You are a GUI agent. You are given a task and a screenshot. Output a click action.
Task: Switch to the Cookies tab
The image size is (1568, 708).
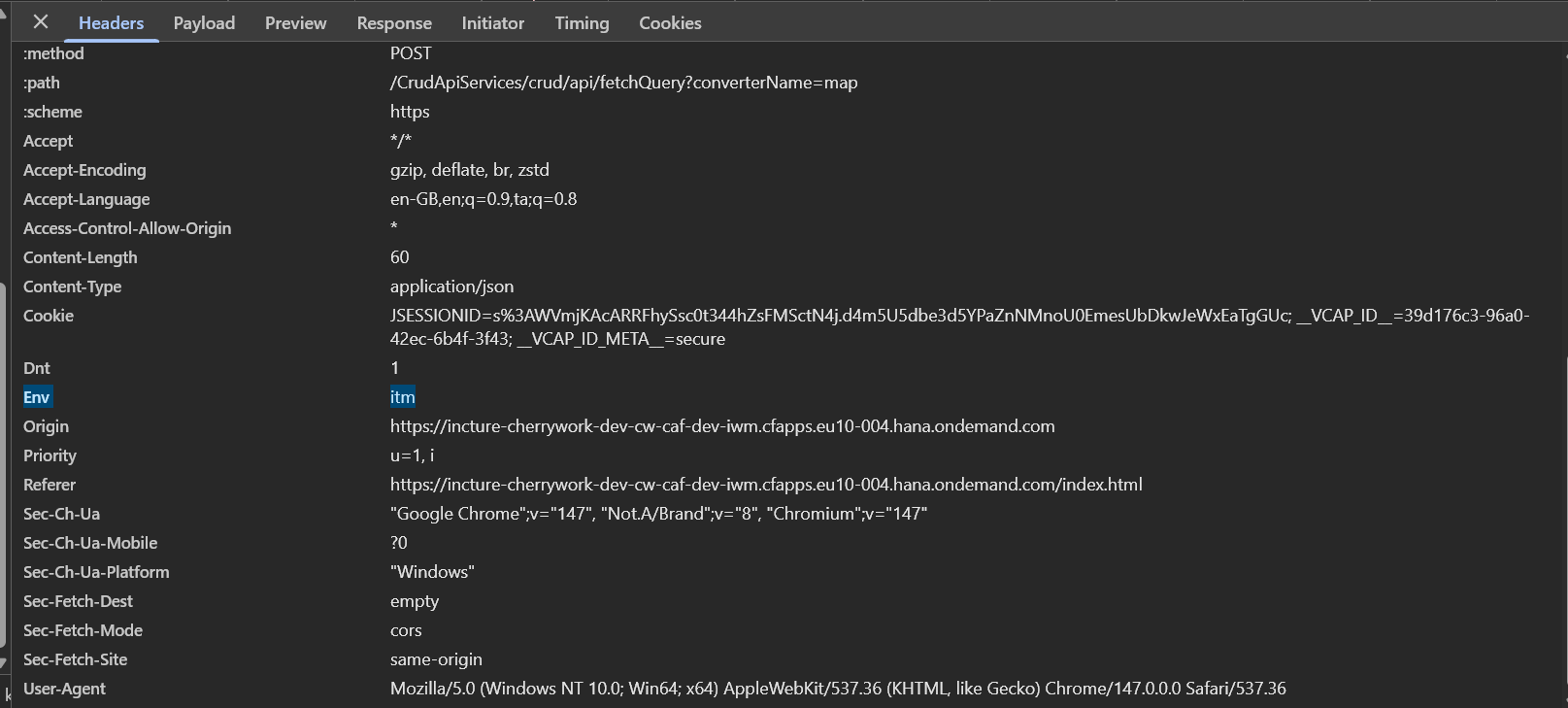coord(670,22)
